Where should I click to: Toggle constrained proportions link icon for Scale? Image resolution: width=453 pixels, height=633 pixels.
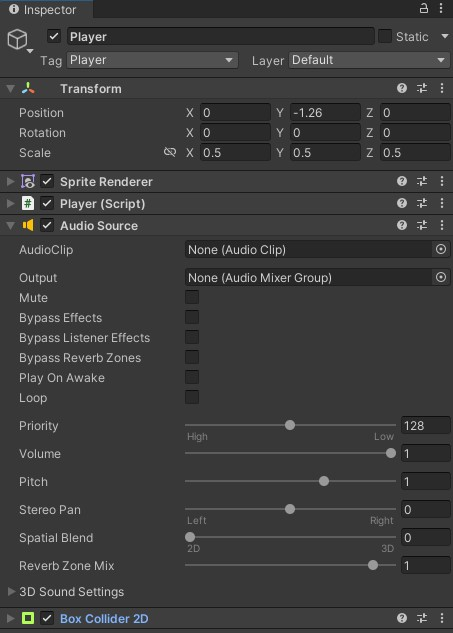point(170,152)
